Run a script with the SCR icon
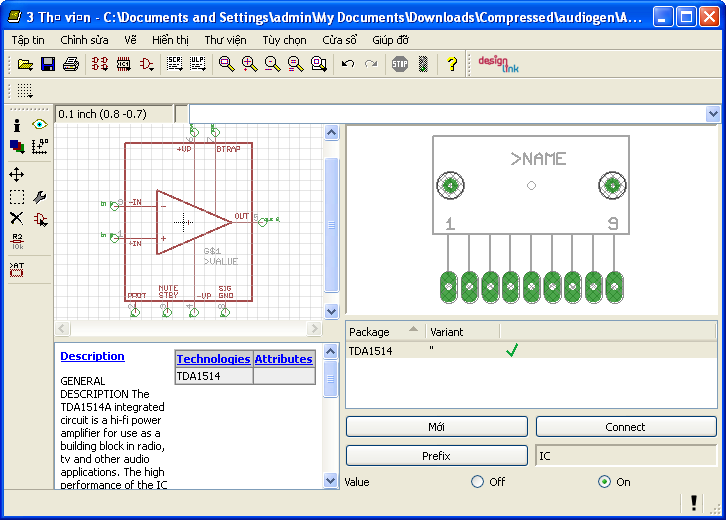Image resolution: width=726 pixels, height=520 pixels. (174, 64)
